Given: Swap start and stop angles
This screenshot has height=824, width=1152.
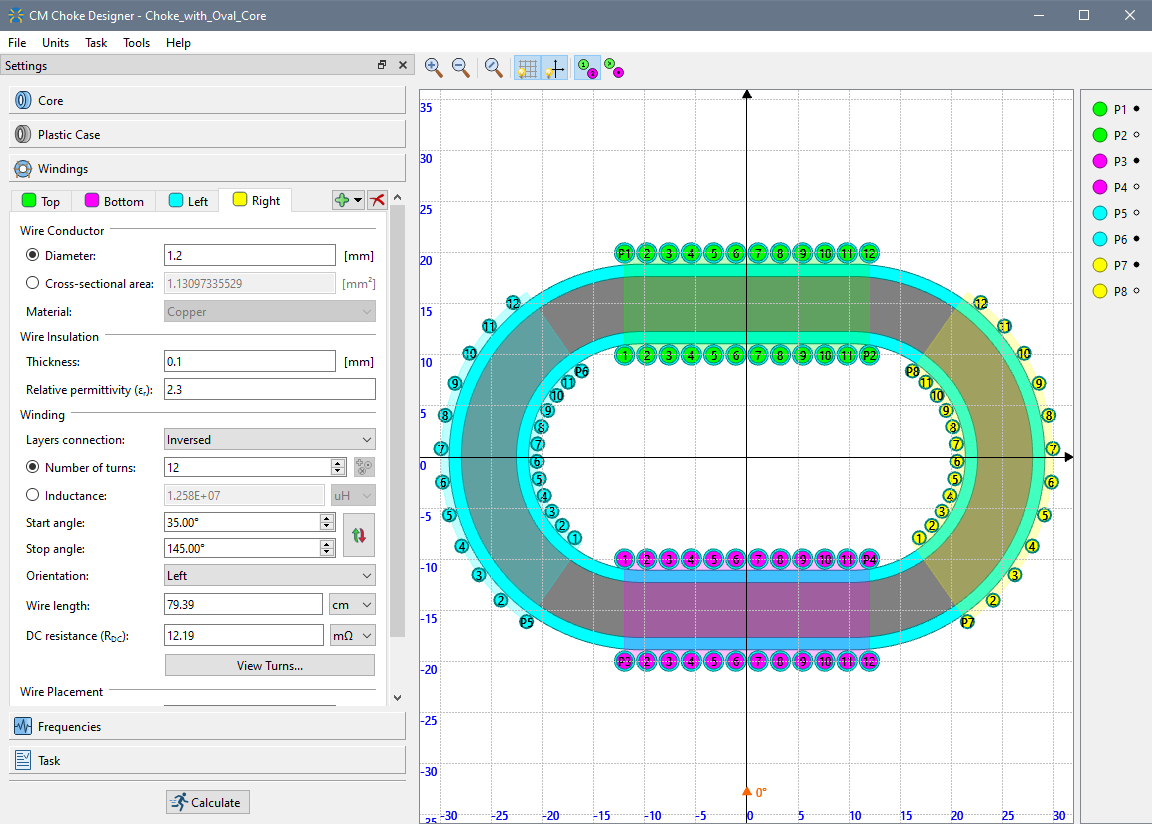Looking at the screenshot, I should tap(359, 535).
